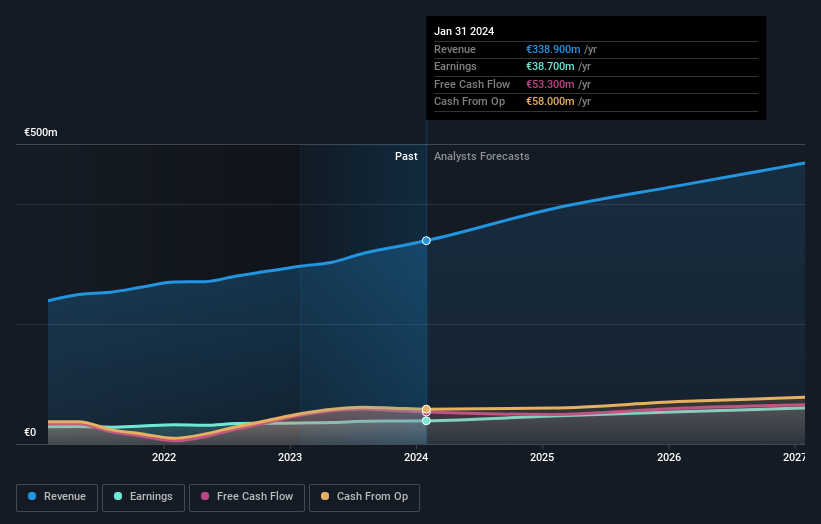Screen dimensions: 821x524
Task: Click the €58.000m cash from op value
Action: (550, 102)
